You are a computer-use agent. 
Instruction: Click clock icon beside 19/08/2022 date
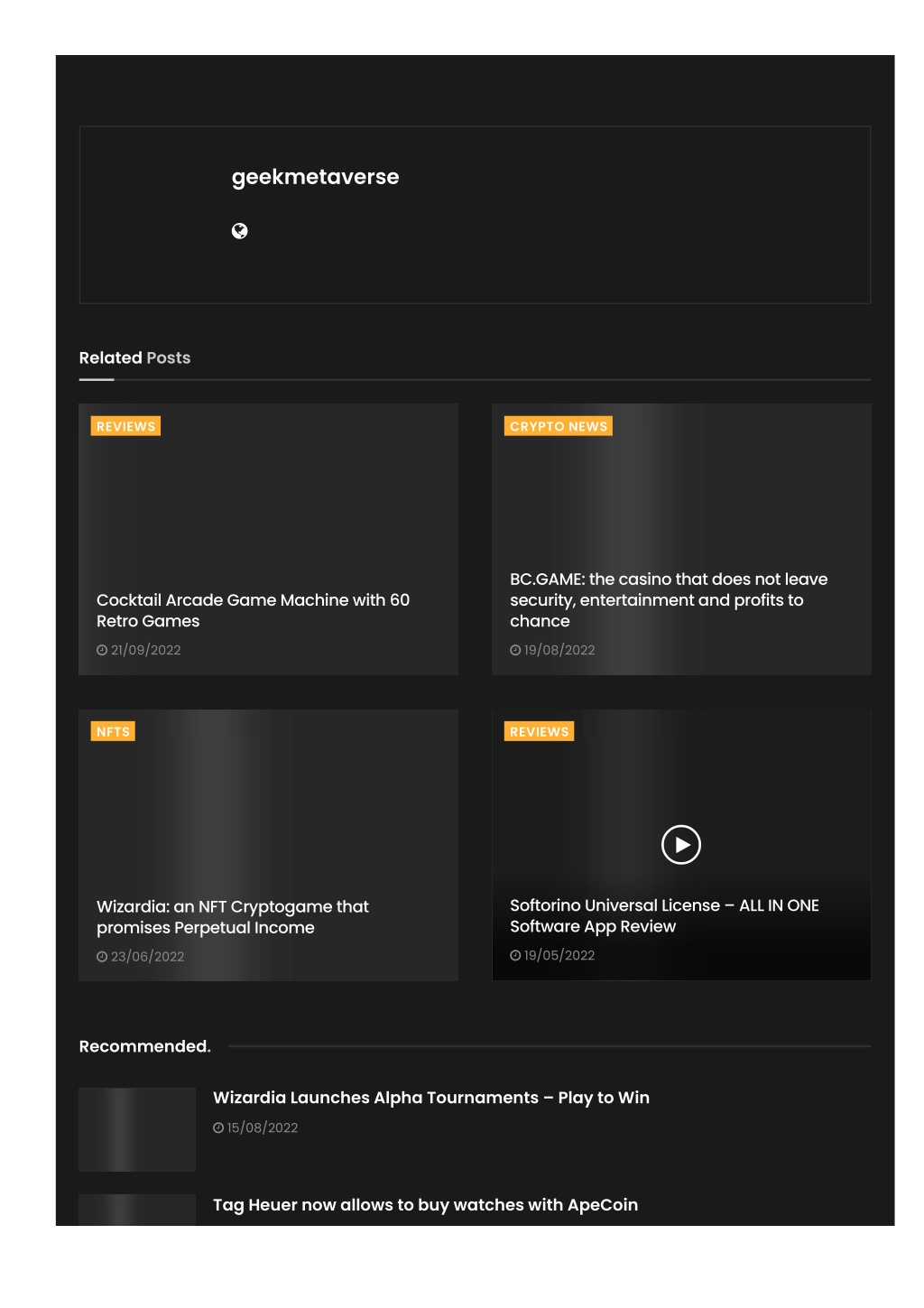pos(515,650)
